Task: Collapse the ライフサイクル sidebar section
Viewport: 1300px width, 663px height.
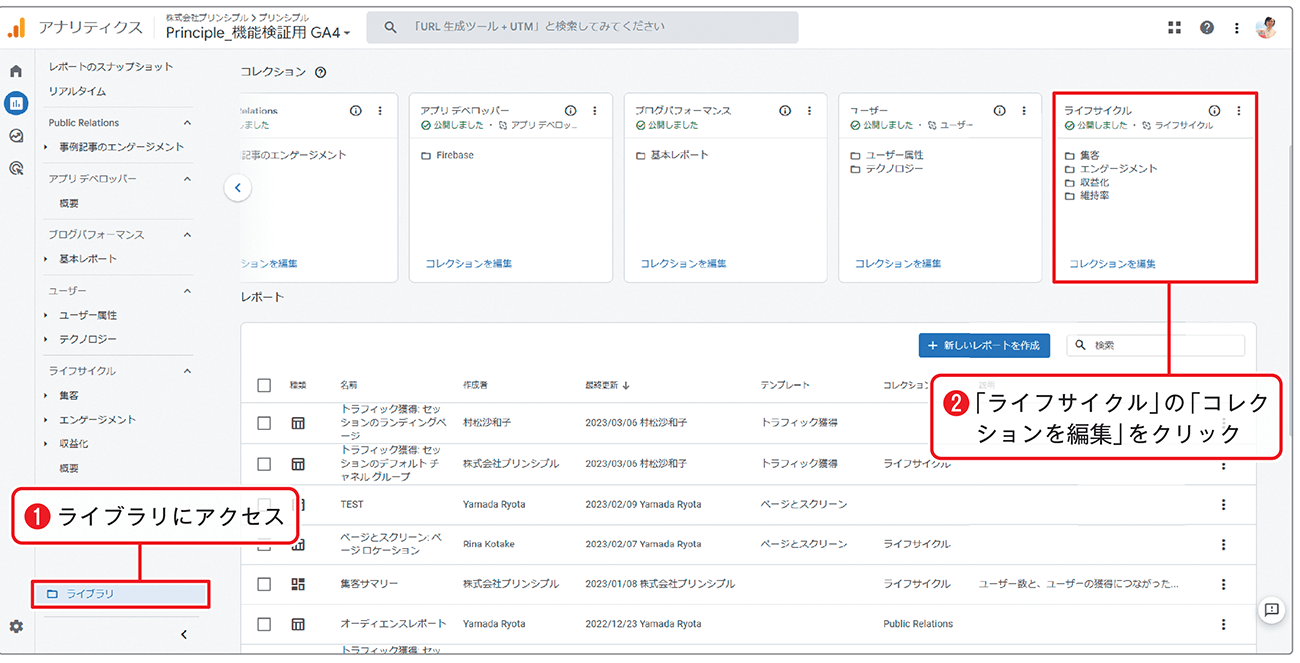Action: (x=186, y=371)
